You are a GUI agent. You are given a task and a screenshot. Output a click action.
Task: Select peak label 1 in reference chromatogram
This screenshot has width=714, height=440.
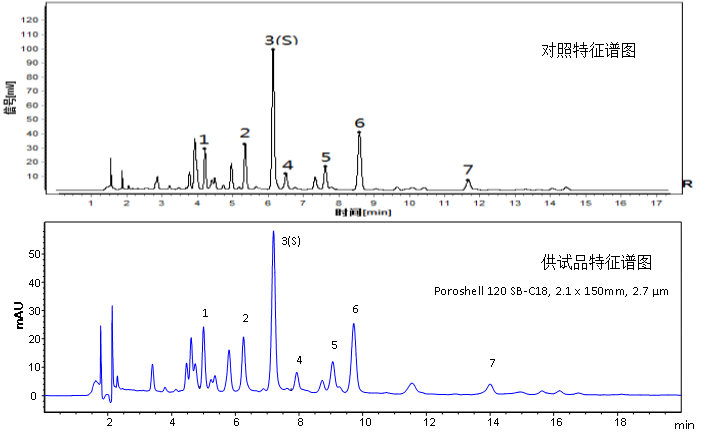[x=204, y=139]
